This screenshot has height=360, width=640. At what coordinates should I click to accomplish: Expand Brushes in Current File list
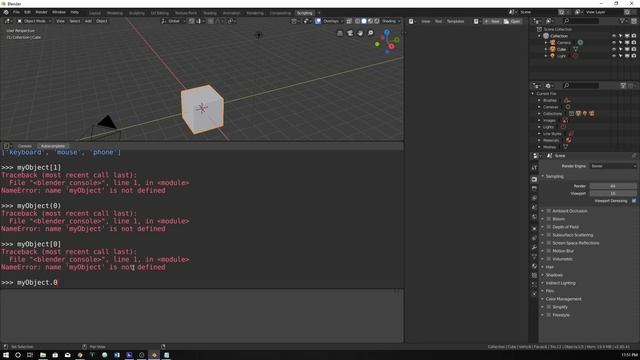[539, 100]
